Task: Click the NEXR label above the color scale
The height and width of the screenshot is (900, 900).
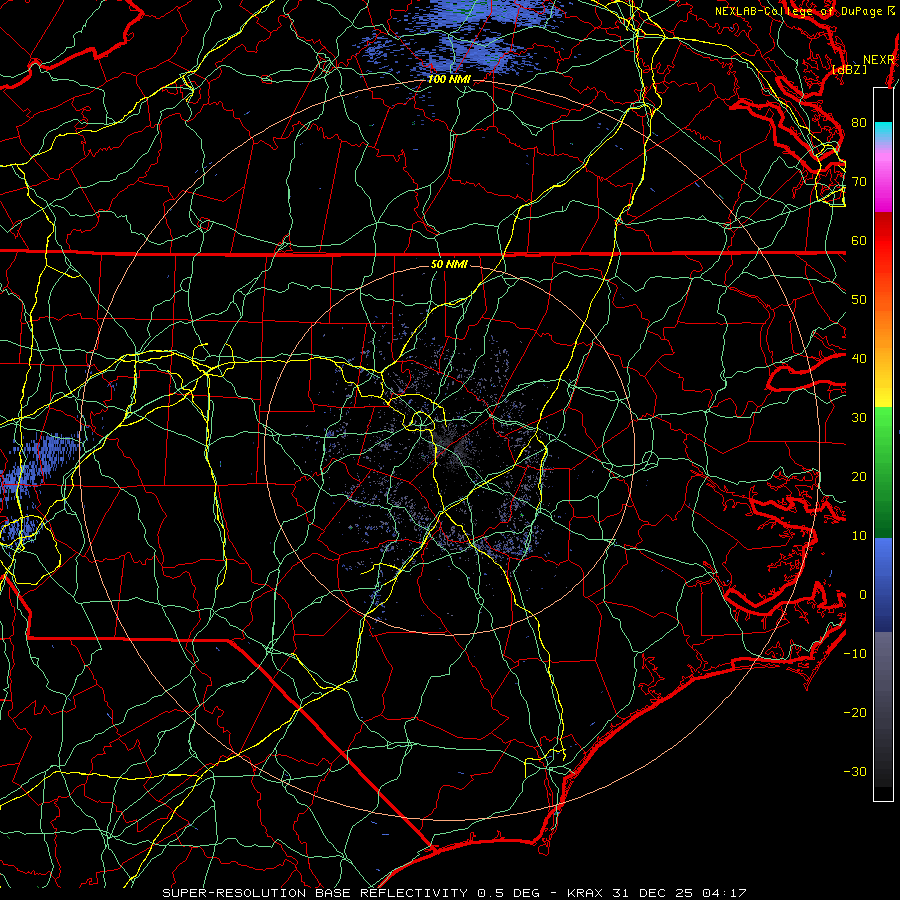Action: [x=879, y=60]
